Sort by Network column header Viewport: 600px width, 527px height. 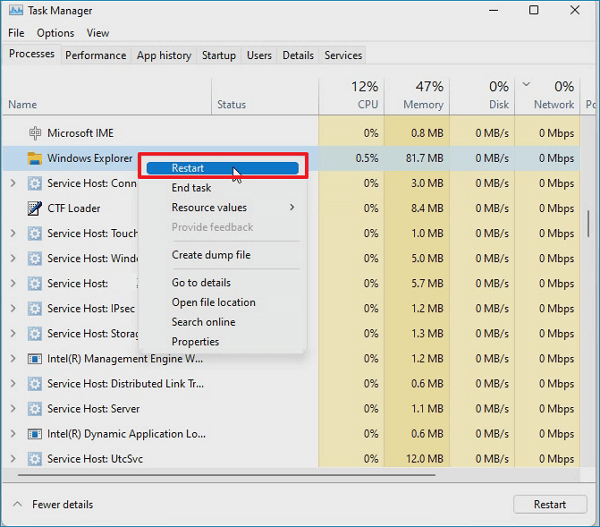pyautogui.click(x=547, y=96)
